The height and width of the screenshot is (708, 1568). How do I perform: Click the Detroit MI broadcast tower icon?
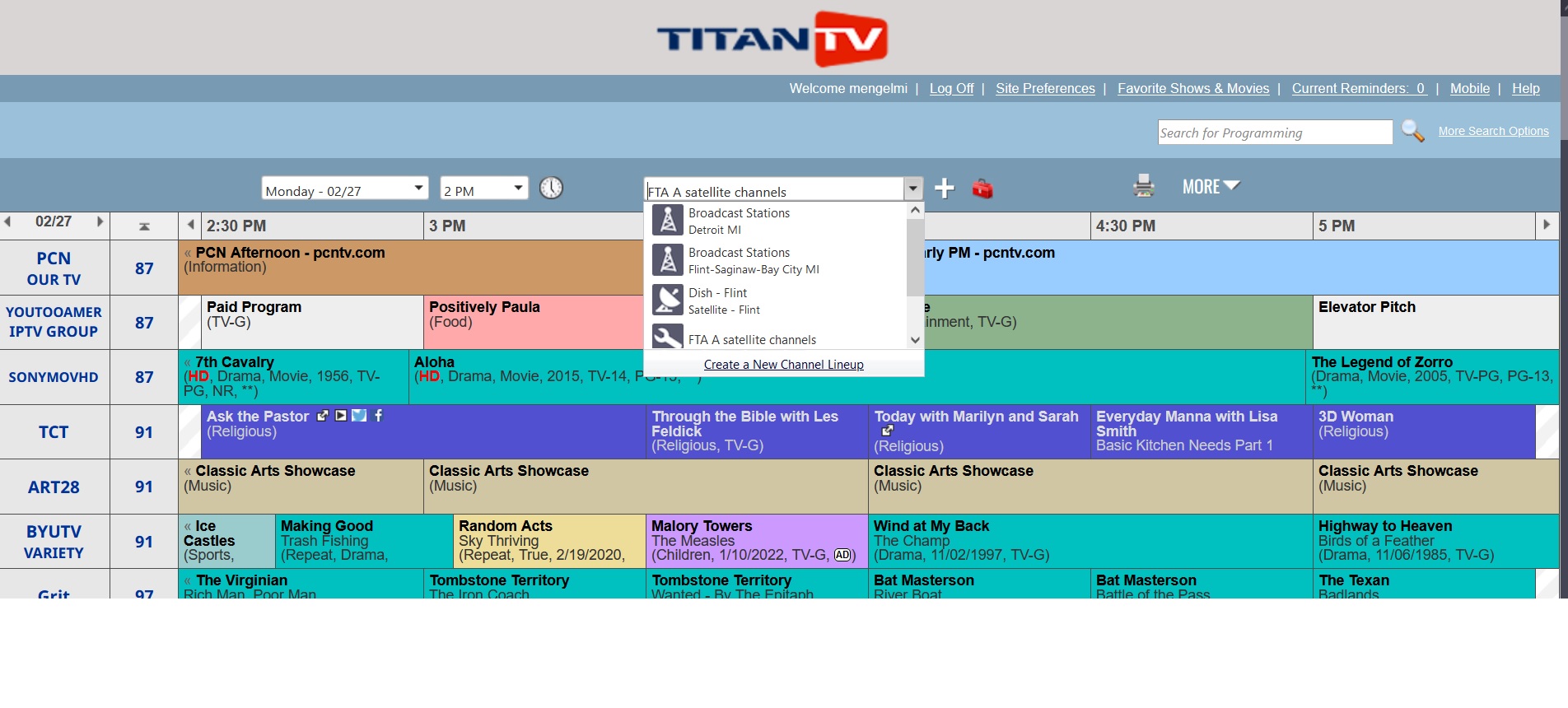[668, 220]
